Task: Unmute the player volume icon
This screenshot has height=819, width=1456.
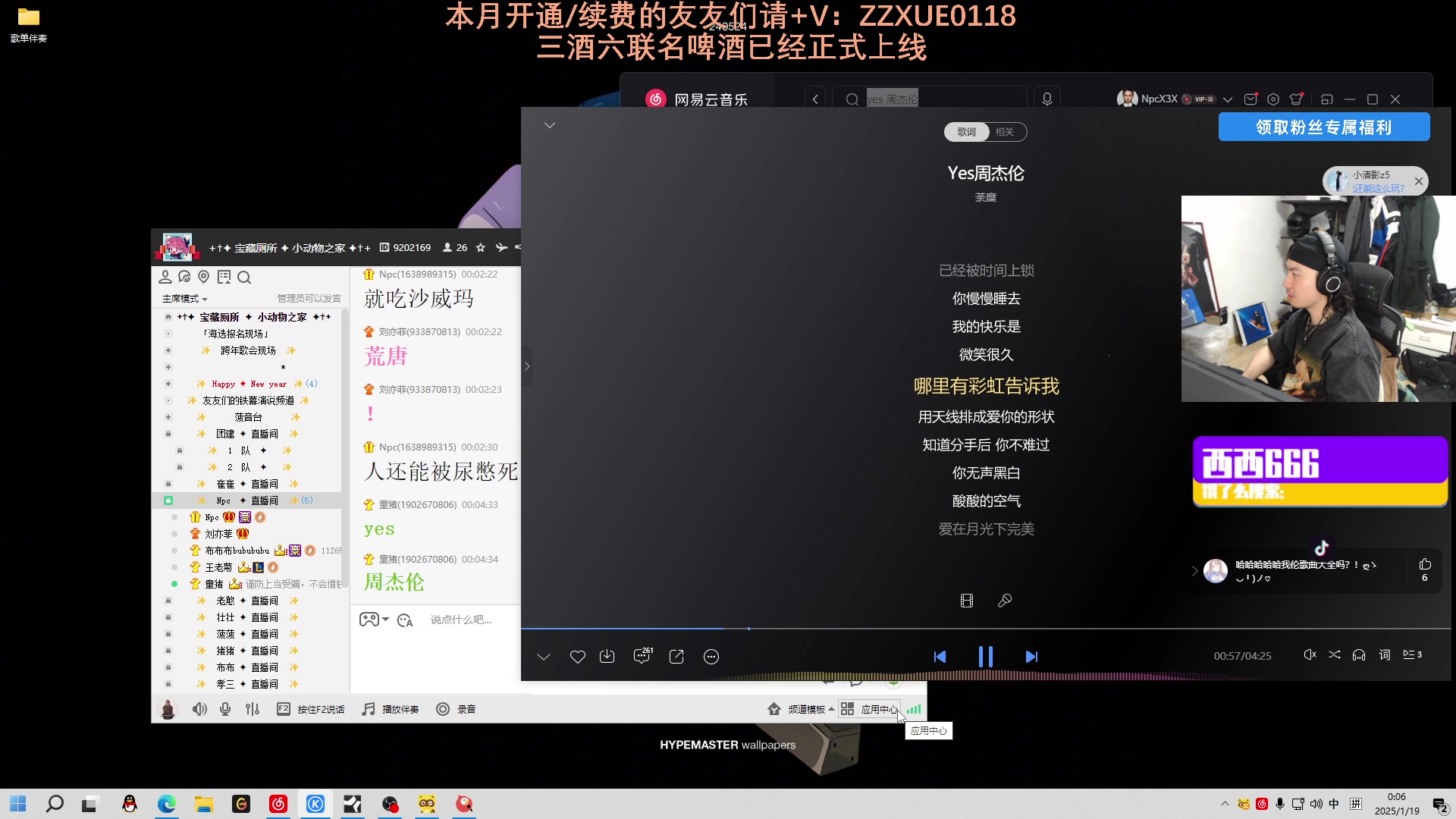Action: [x=1310, y=654]
